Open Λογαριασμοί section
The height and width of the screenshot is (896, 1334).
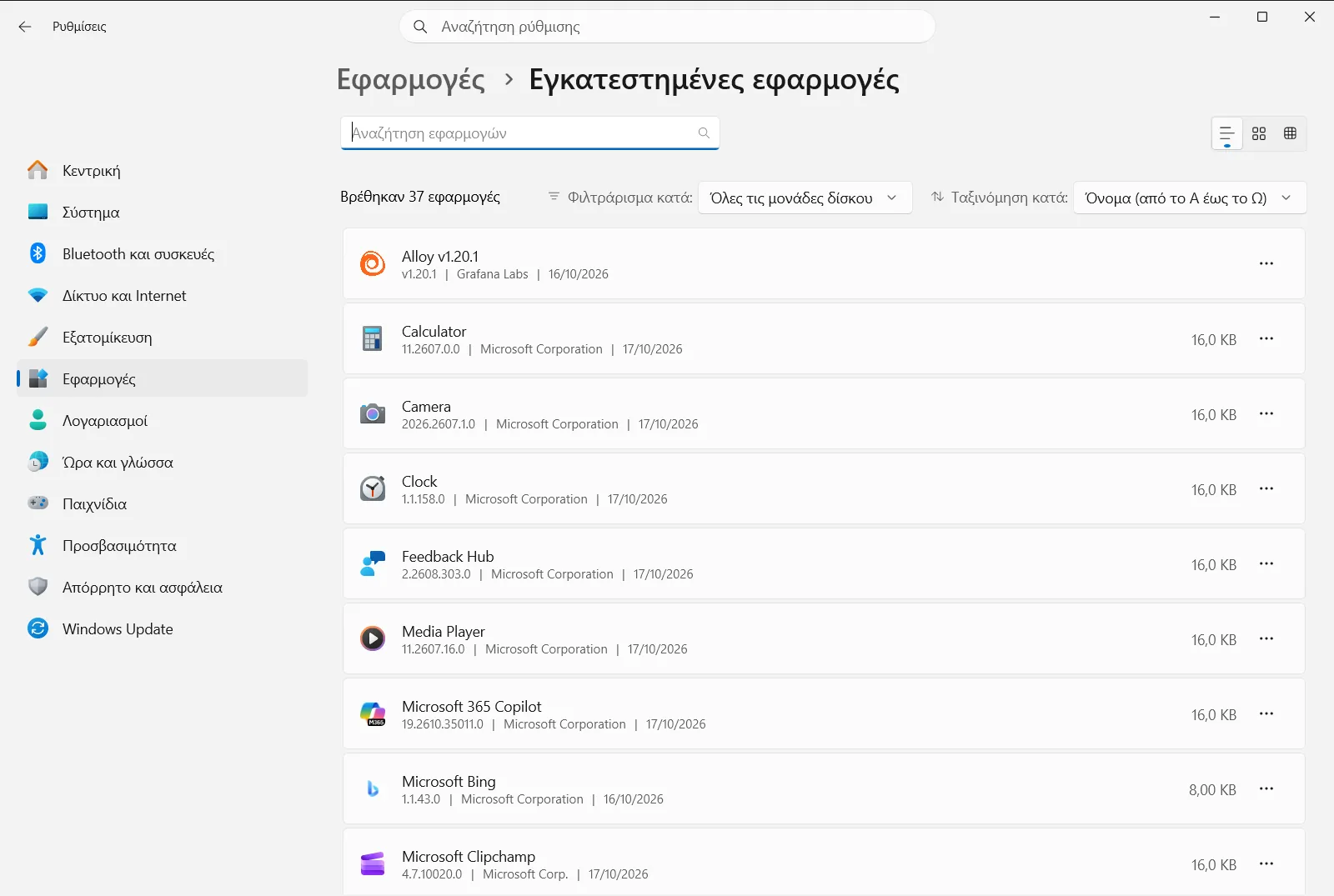163,420
